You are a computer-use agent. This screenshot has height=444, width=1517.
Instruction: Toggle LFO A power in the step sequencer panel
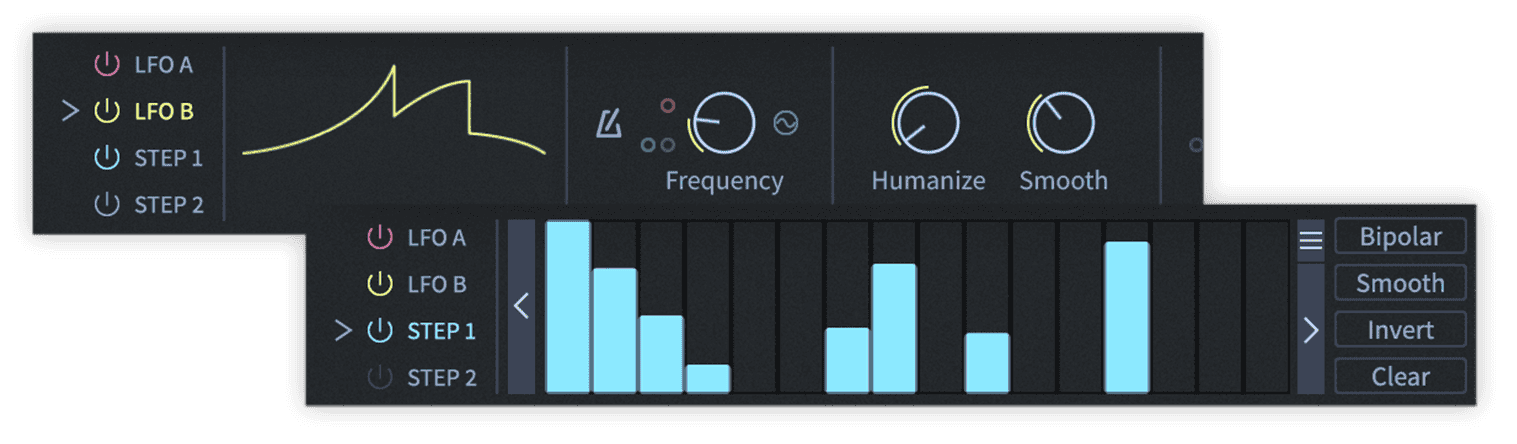point(379,238)
